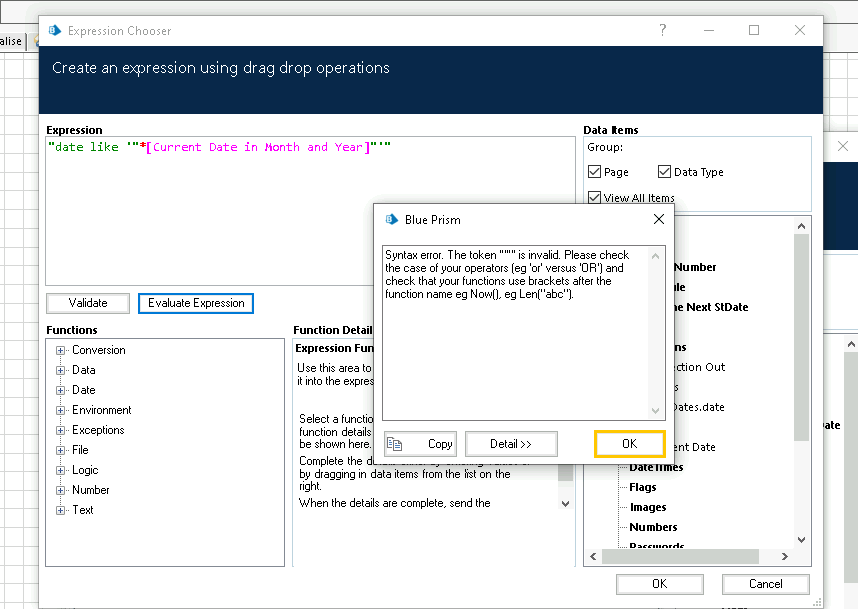Select the Flags item in data list
This screenshot has height=609, width=858.
click(x=643, y=487)
